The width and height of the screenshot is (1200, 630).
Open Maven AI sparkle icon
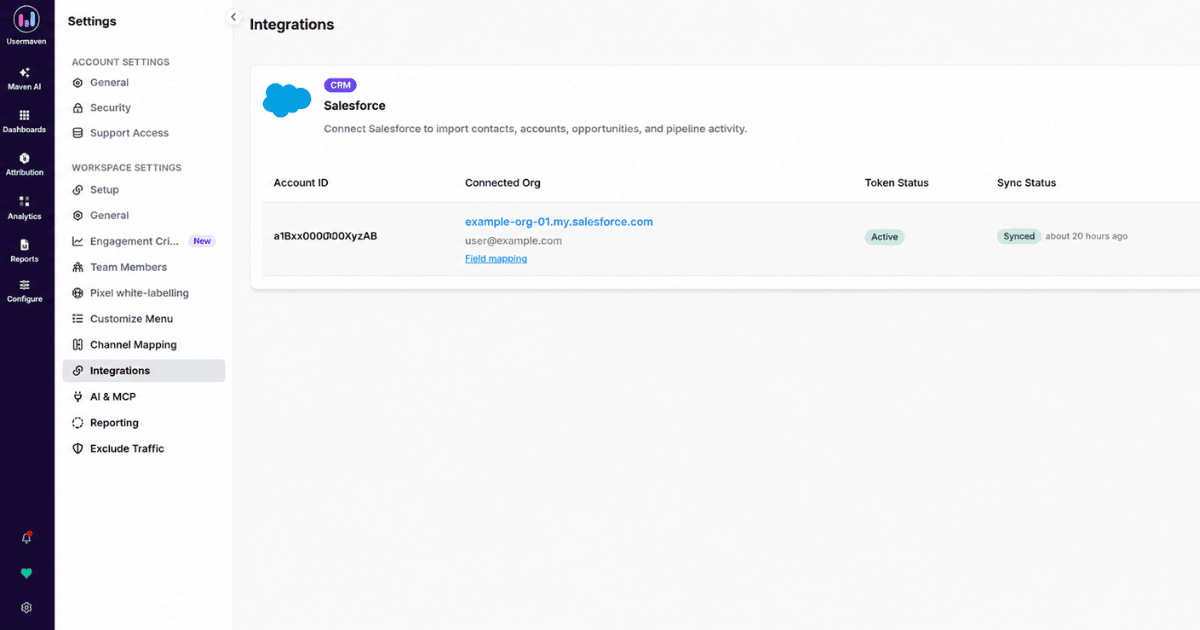pyautogui.click(x=25, y=73)
